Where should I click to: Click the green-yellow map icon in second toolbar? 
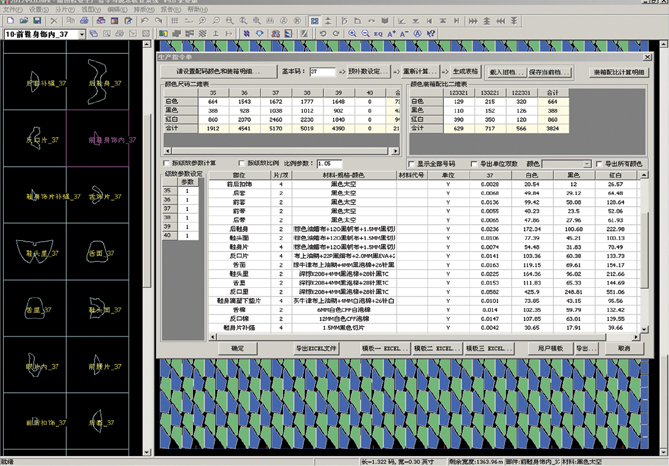[163, 33]
